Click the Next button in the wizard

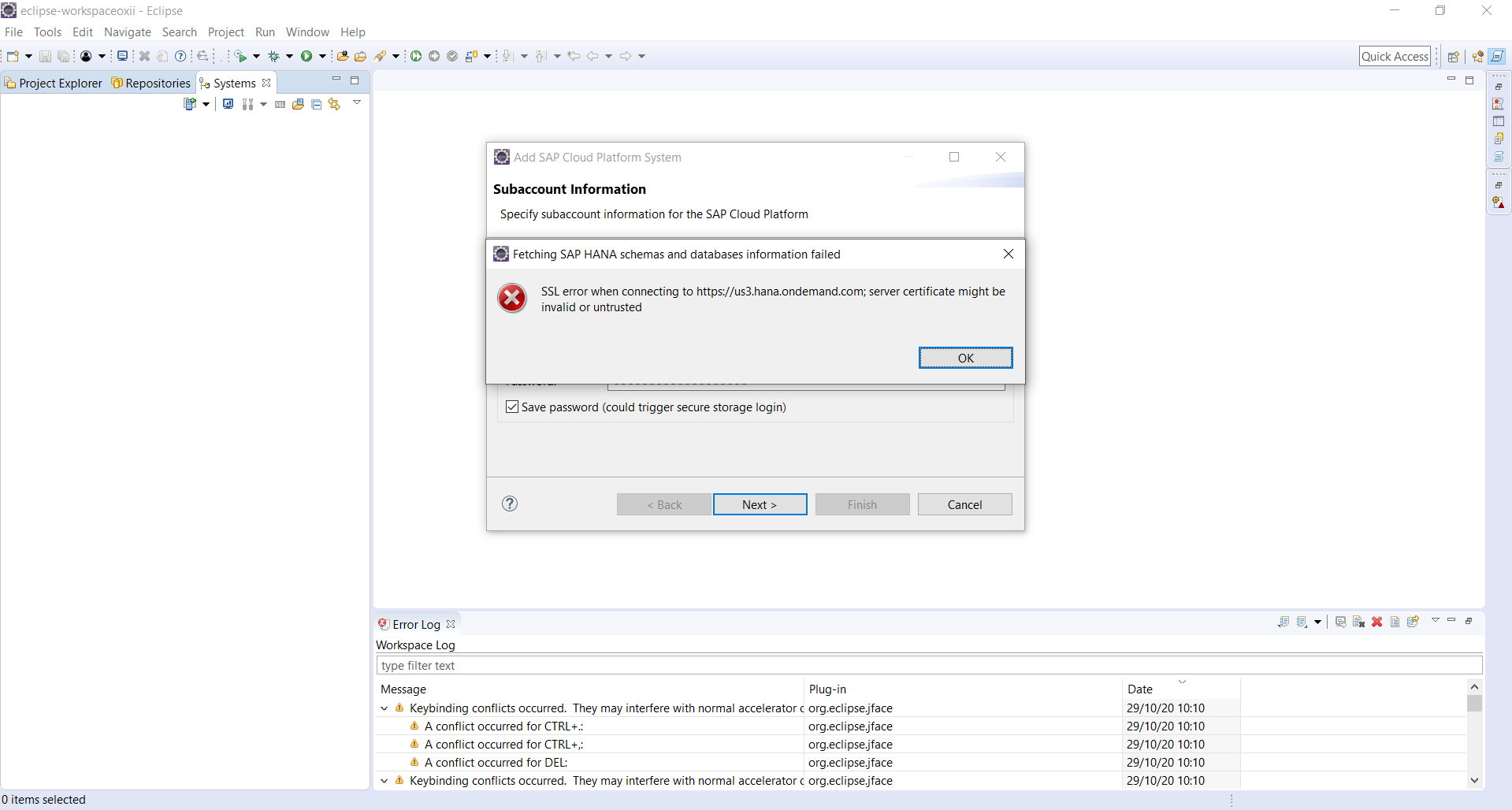click(760, 504)
